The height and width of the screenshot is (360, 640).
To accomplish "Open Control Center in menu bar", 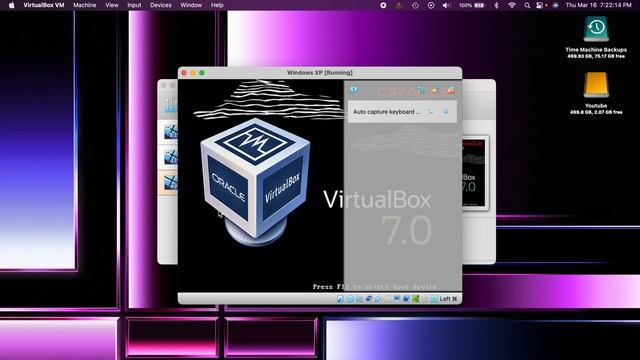I will pyautogui.click(x=539, y=5).
